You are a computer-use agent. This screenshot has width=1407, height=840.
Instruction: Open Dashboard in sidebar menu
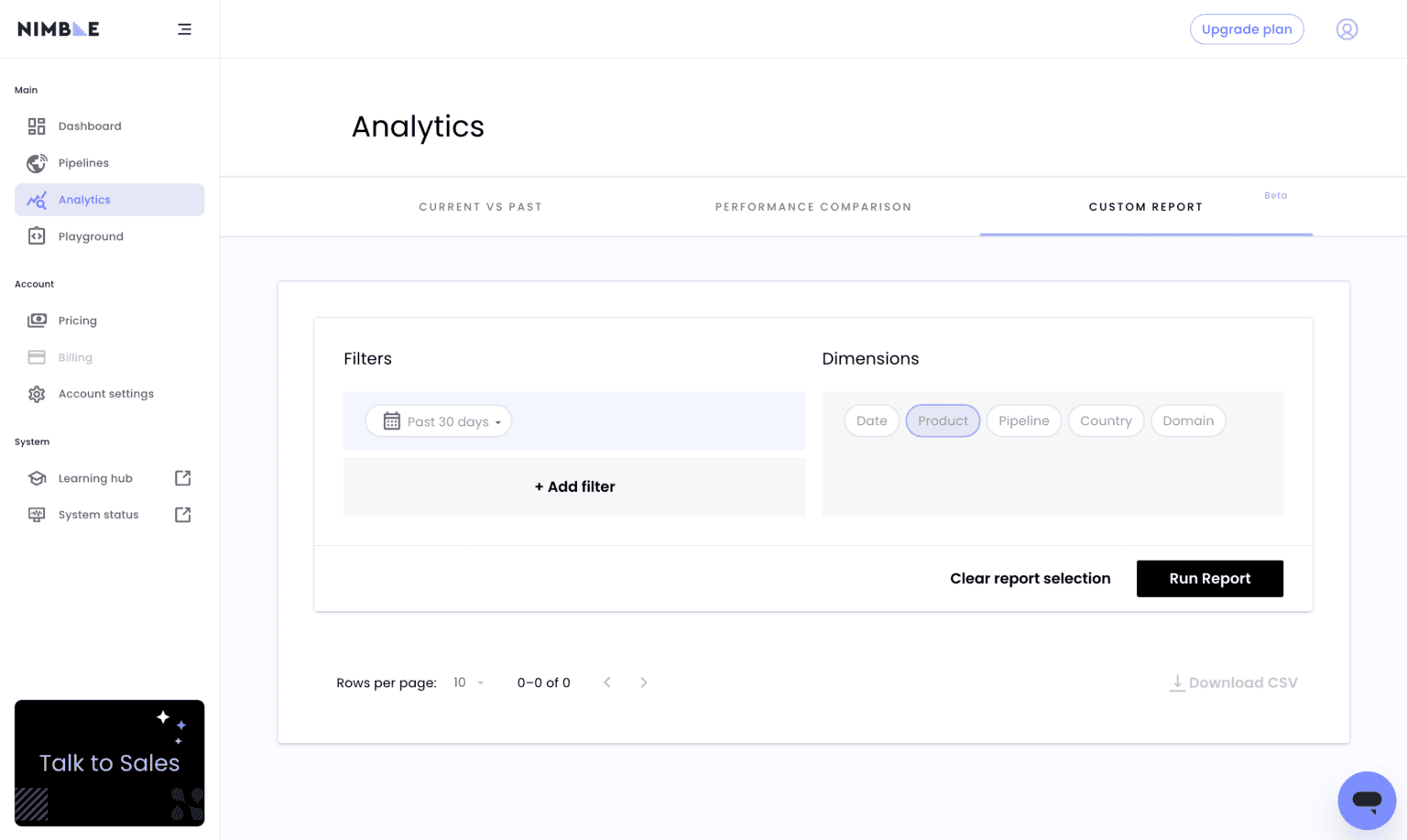[x=110, y=126]
